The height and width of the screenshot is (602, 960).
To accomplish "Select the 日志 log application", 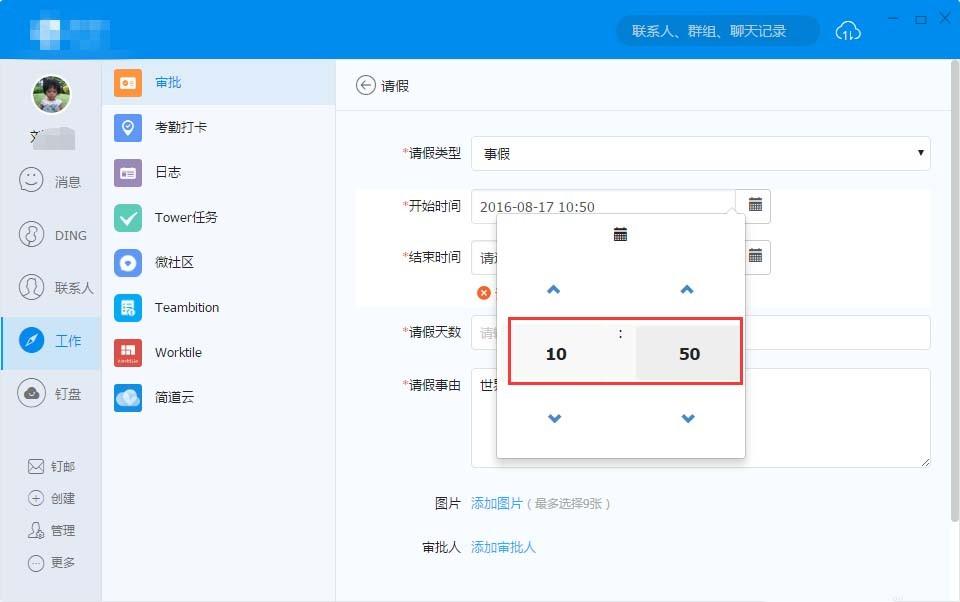I will point(167,172).
